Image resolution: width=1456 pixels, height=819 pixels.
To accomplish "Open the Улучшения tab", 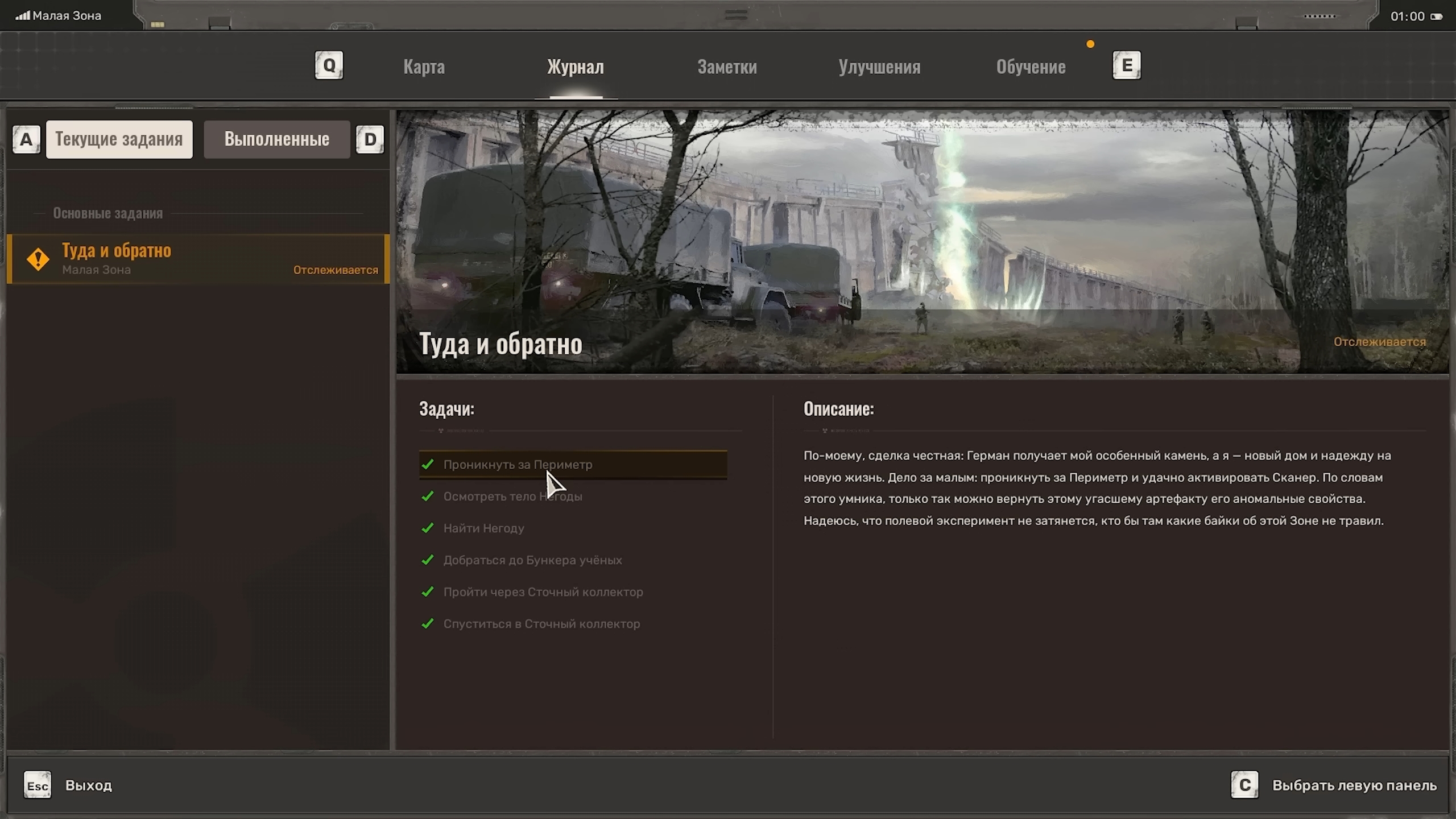I will tap(879, 67).
